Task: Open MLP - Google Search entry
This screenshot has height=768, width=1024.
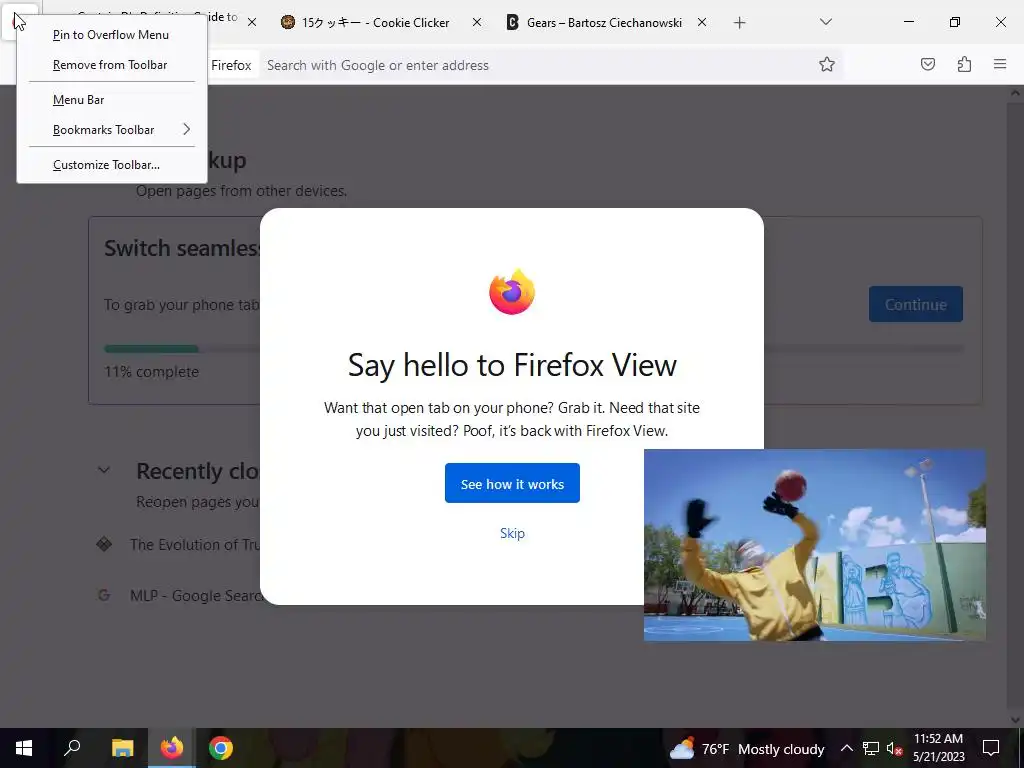Action: coord(195,596)
